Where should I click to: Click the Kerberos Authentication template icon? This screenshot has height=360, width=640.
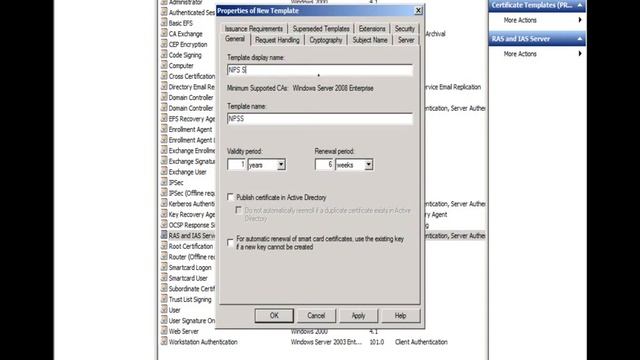coord(164,203)
